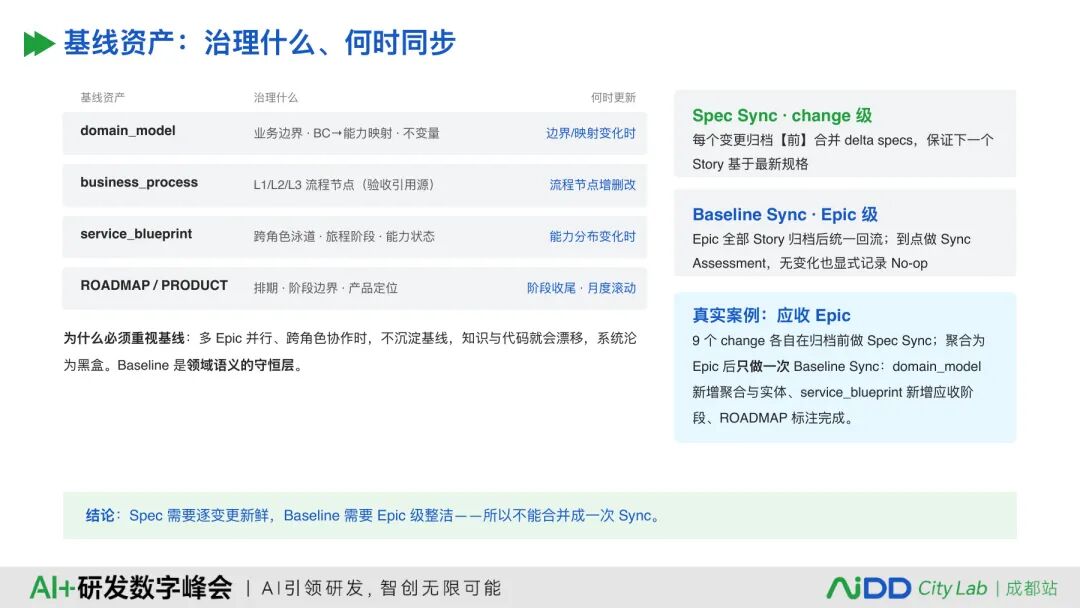The width and height of the screenshot is (1080, 608).
Task: Click the 段、ROADMAP 标注完成。 line
Action: click(774, 418)
